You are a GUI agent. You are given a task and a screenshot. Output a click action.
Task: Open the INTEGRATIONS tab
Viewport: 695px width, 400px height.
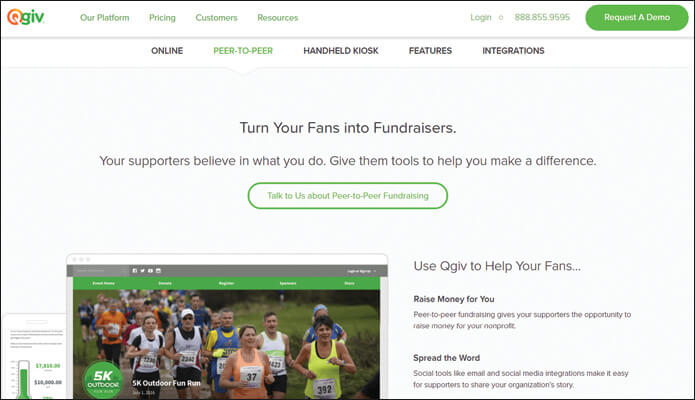click(x=513, y=51)
